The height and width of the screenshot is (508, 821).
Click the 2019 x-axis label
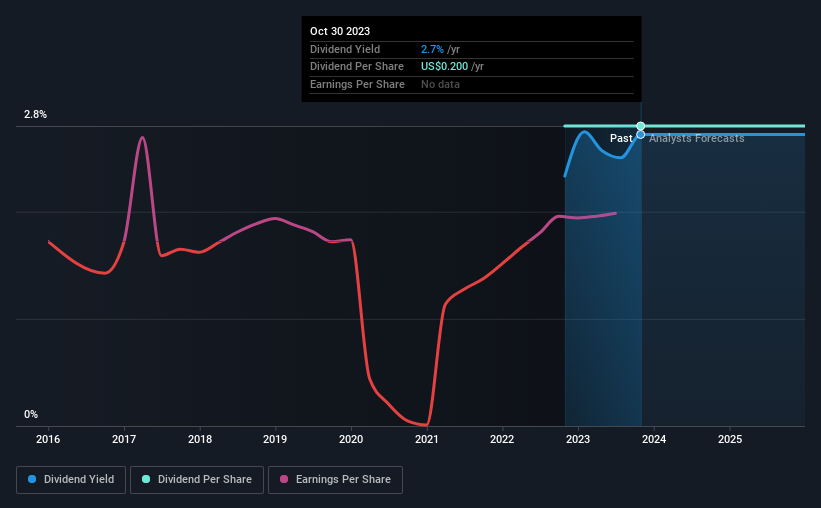275,439
